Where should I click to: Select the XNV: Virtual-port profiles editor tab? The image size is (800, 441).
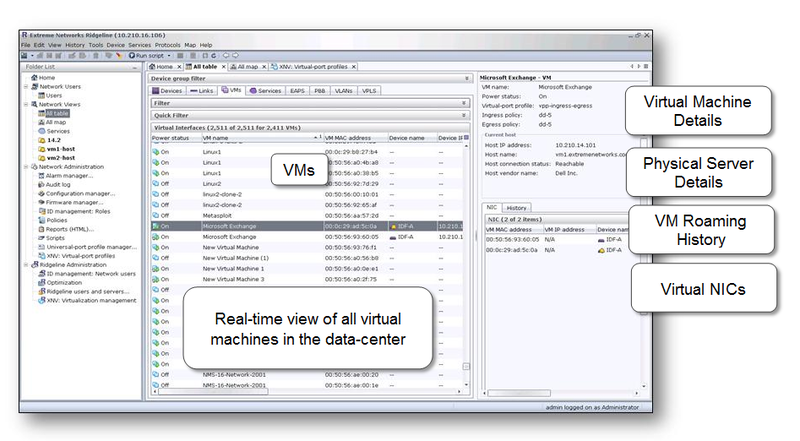coord(312,67)
